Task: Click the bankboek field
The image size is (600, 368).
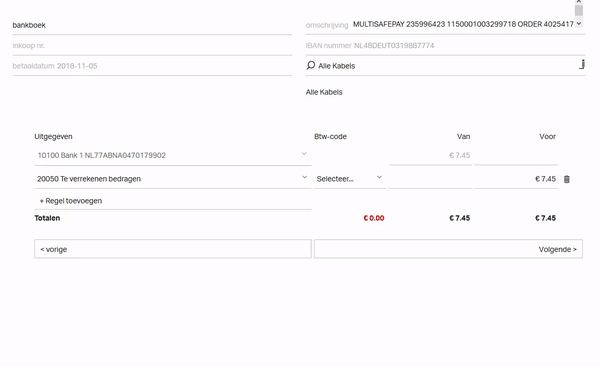Action: (x=152, y=25)
